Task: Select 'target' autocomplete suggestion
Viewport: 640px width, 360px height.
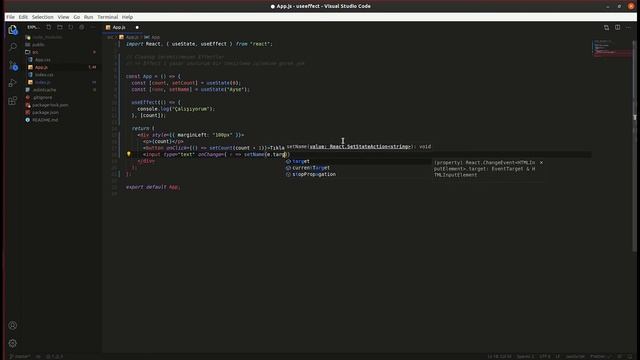Action: pyautogui.click(x=357, y=161)
